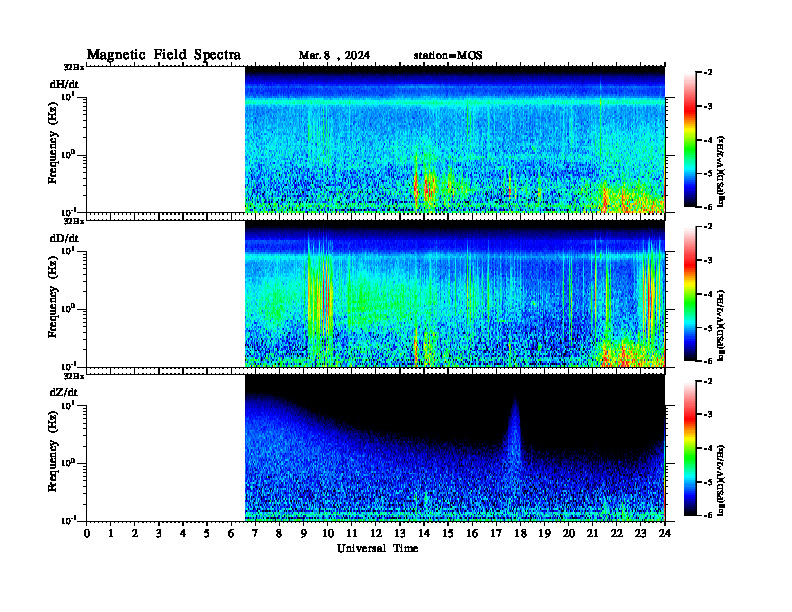
Task: Click hour tick label "18" on time axis
Action: 520,534
